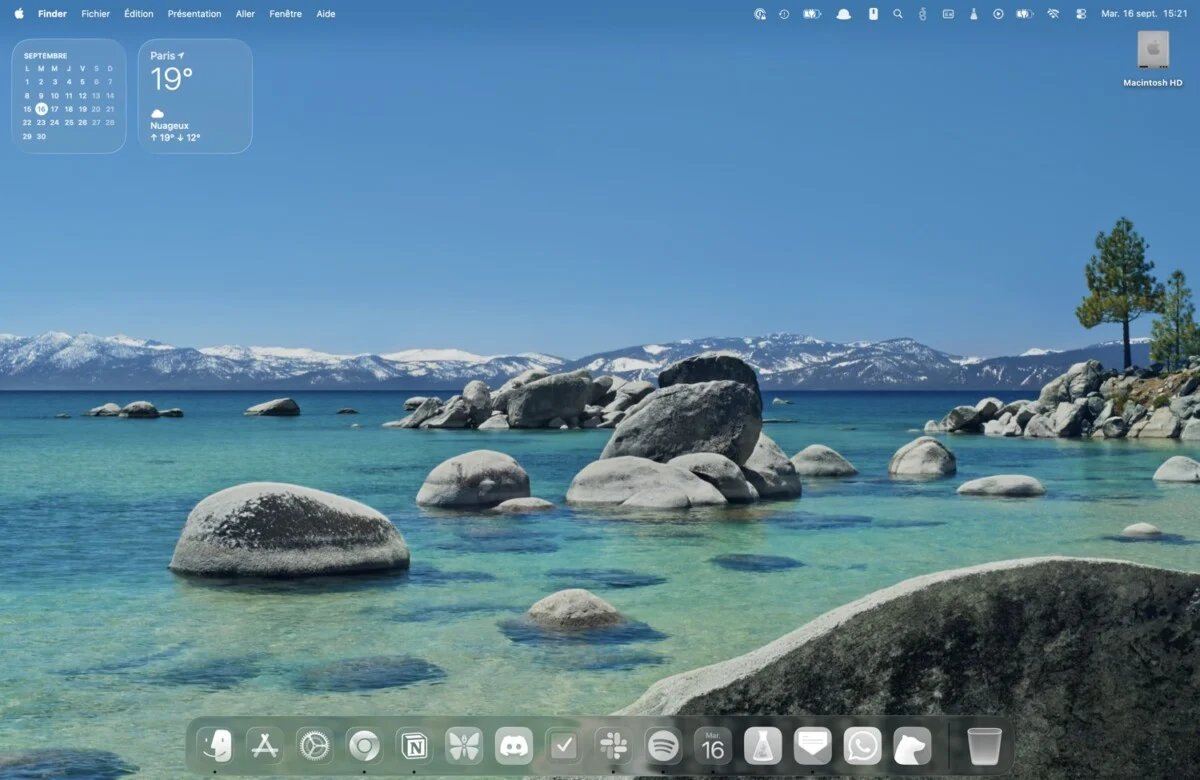Image resolution: width=1200 pixels, height=780 pixels.
Task: Open the App Store from the Dock
Action: (x=264, y=745)
